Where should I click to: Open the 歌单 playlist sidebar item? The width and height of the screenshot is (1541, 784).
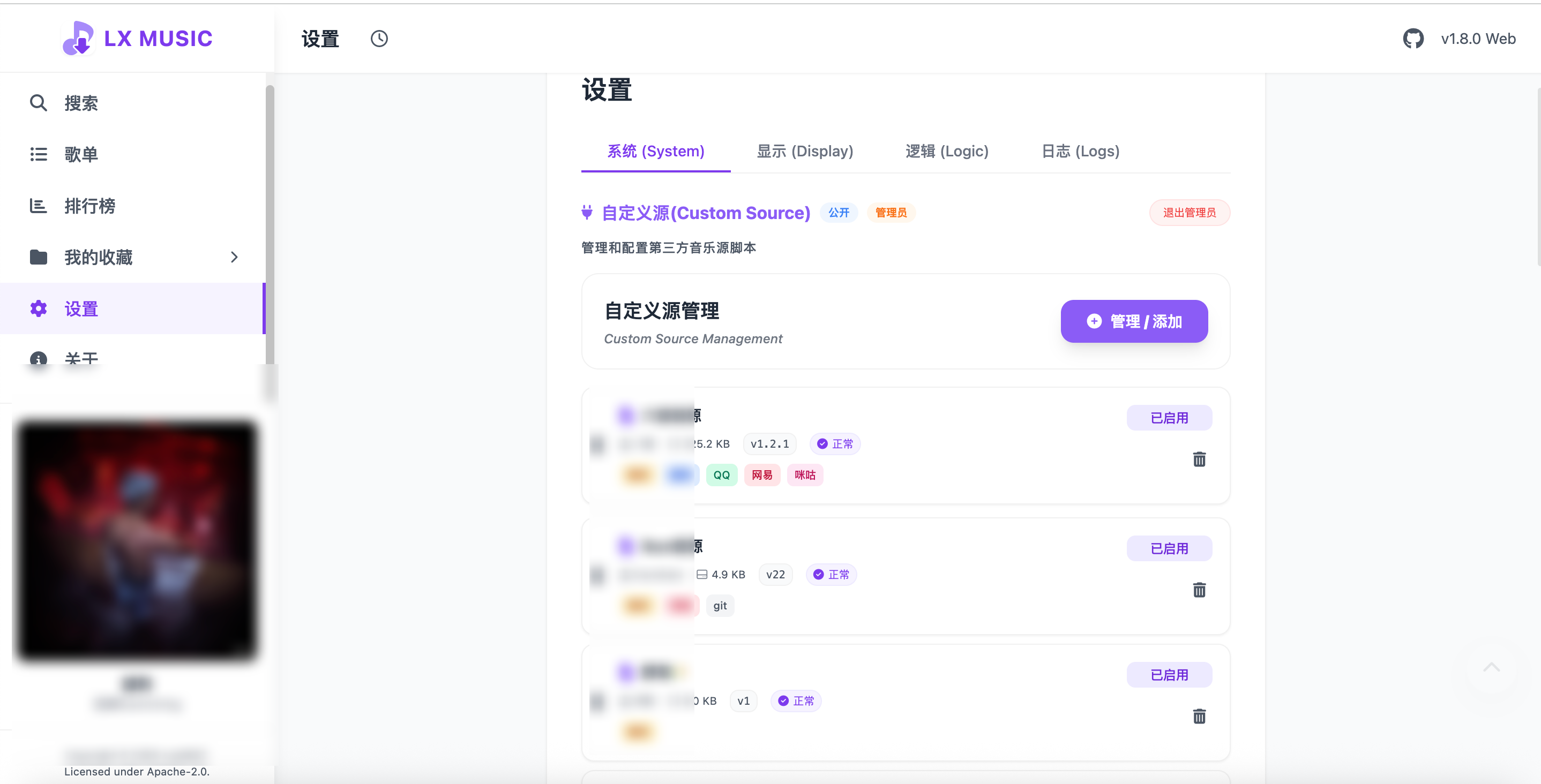pyautogui.click(x=81, y=155)
